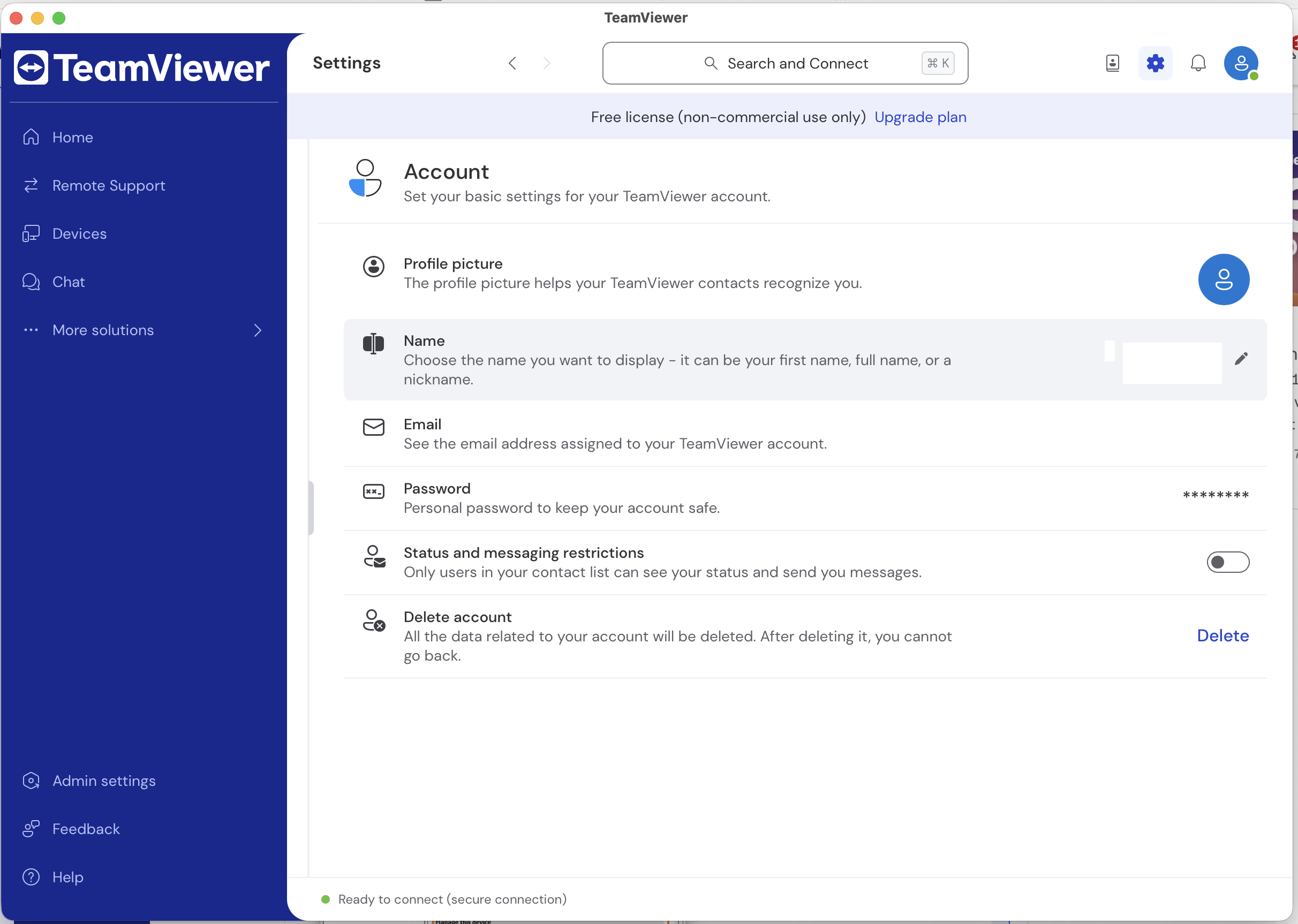Click the Settings page title
Screen dimensions: 1298x924
tap(346, 63)
